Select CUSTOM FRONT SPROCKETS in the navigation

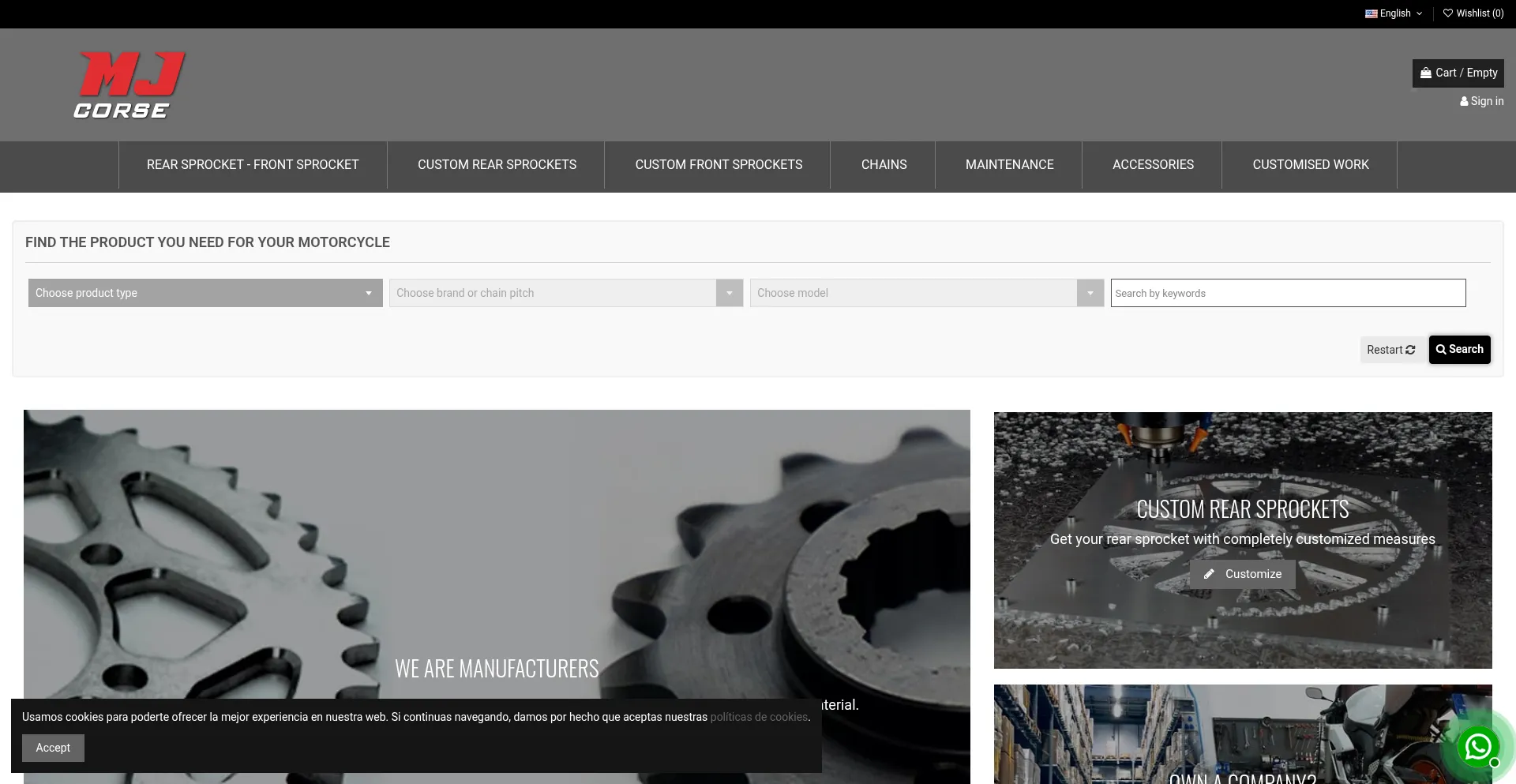[x=719, y=165]
